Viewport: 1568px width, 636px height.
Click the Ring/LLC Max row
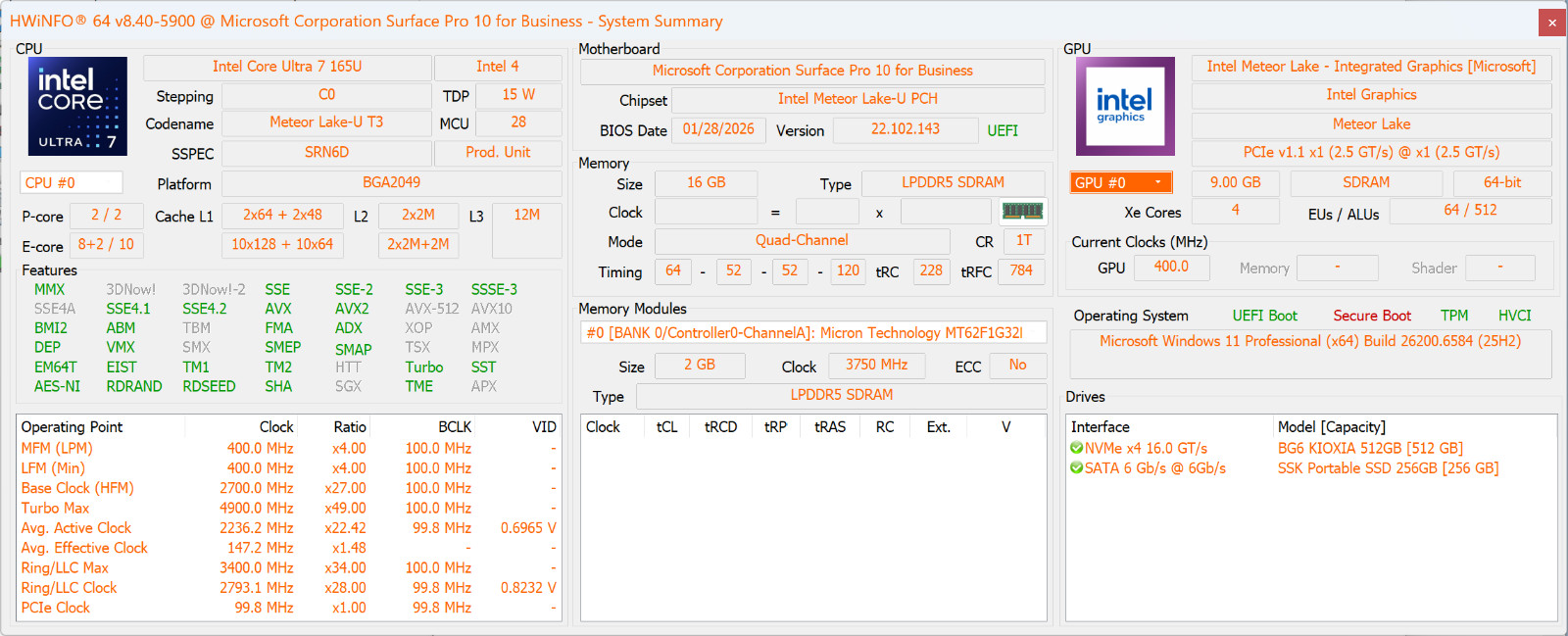[289, 567]
